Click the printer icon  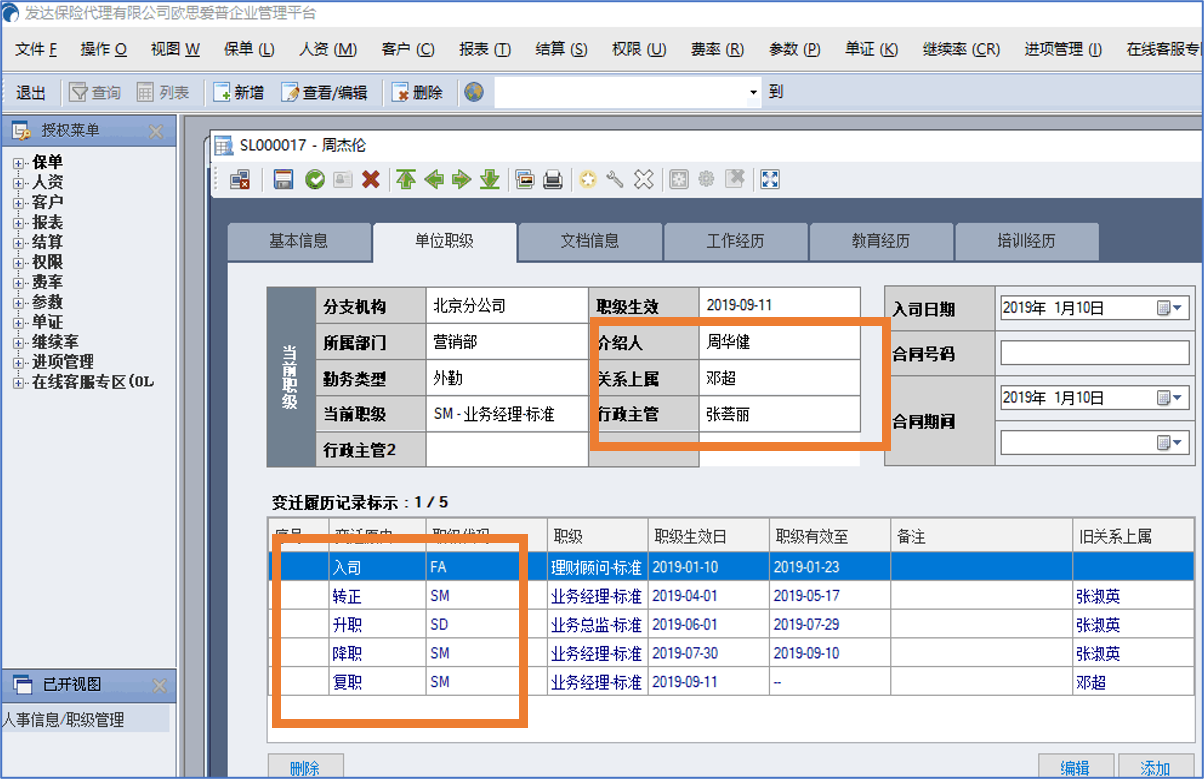tap(553, 180)
